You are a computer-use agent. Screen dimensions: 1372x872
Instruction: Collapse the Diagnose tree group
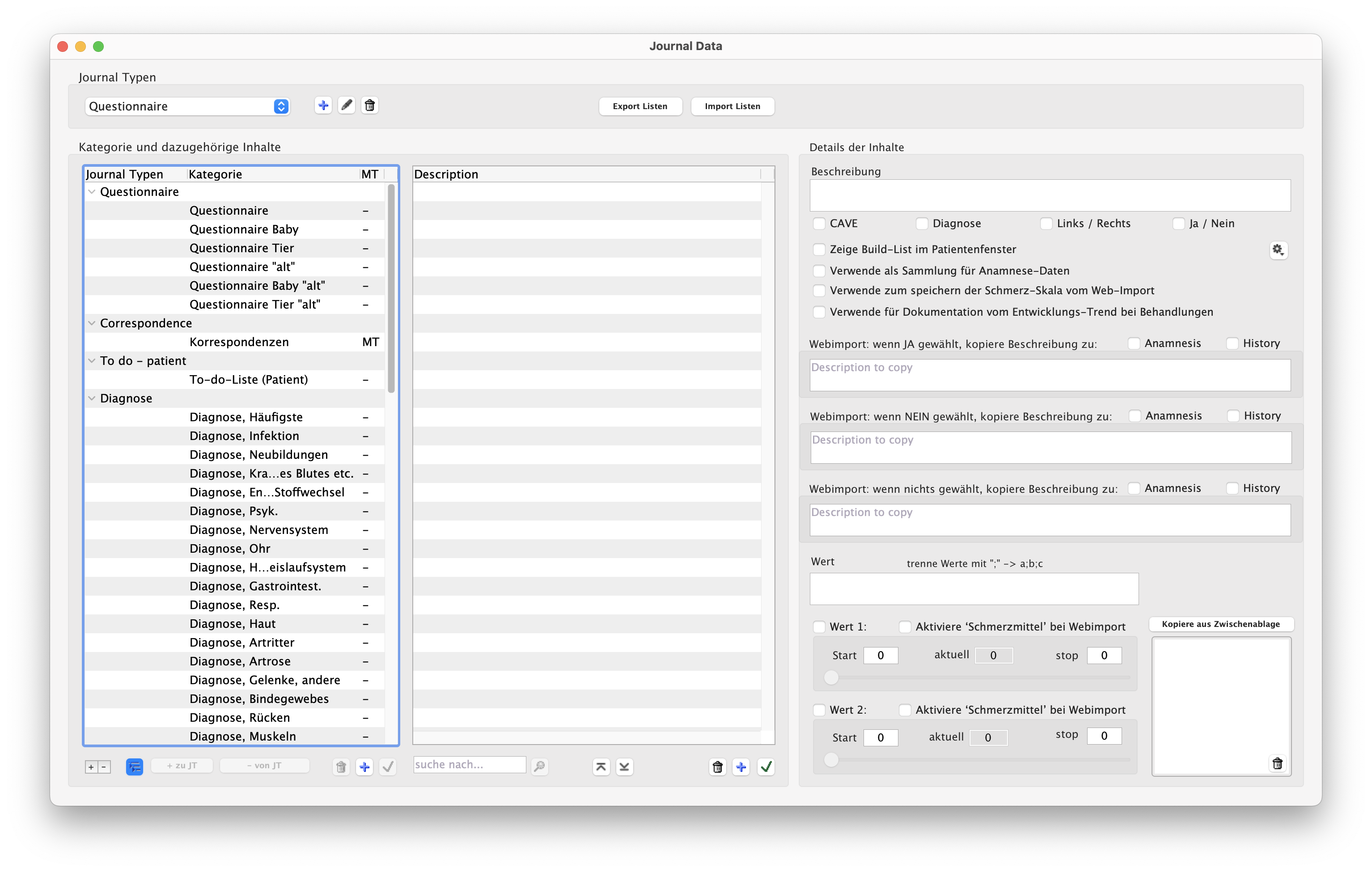point(92,398)
